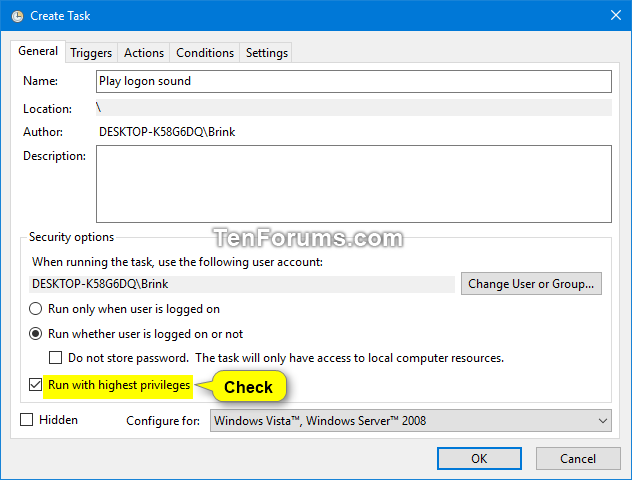The height and width of the screenshot is (480, 632).
Task: Open the Settings tab
Action: click(266, 53)
